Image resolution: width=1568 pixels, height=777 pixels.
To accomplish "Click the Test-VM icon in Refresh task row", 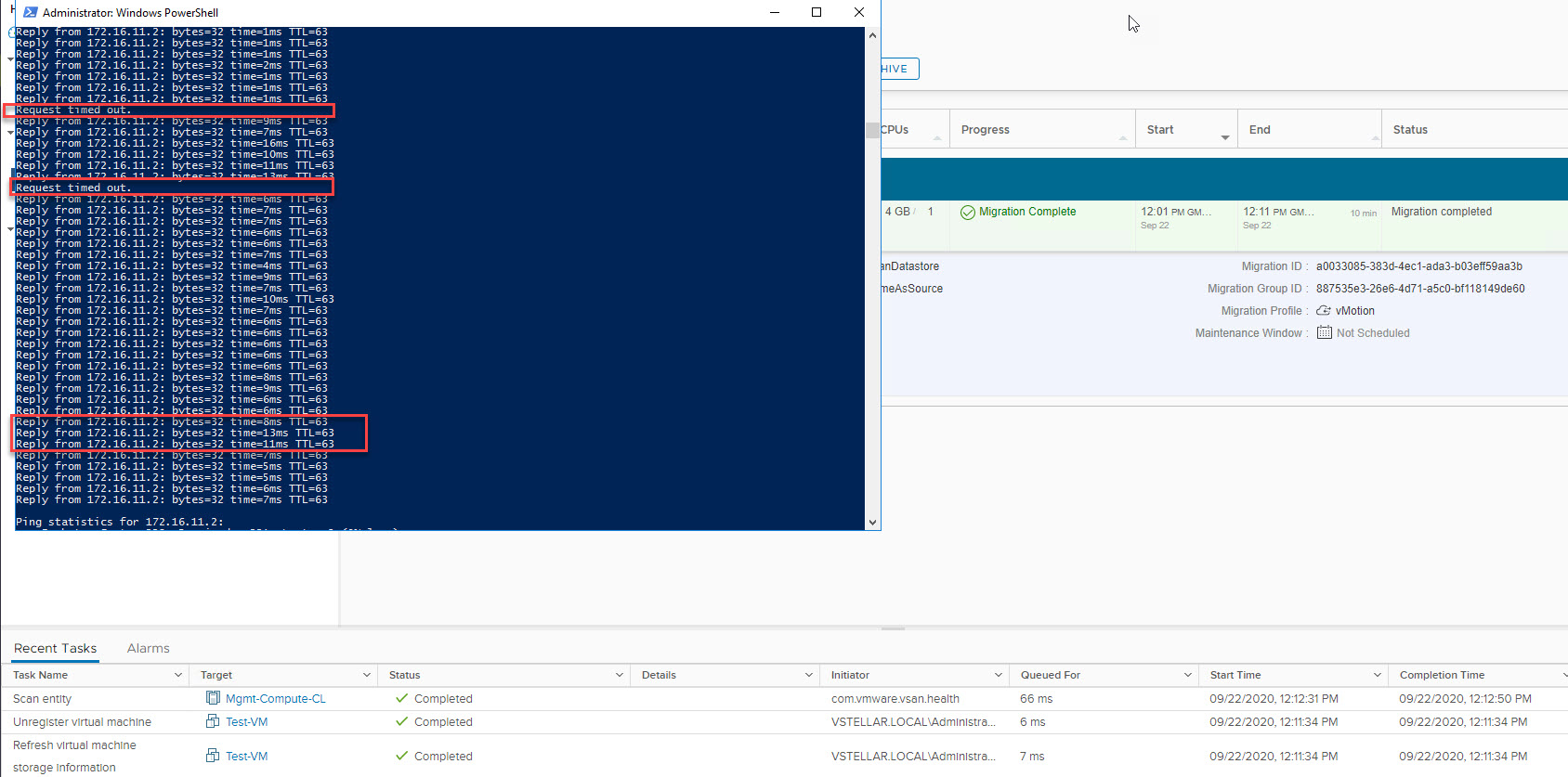I will [213, 756].
